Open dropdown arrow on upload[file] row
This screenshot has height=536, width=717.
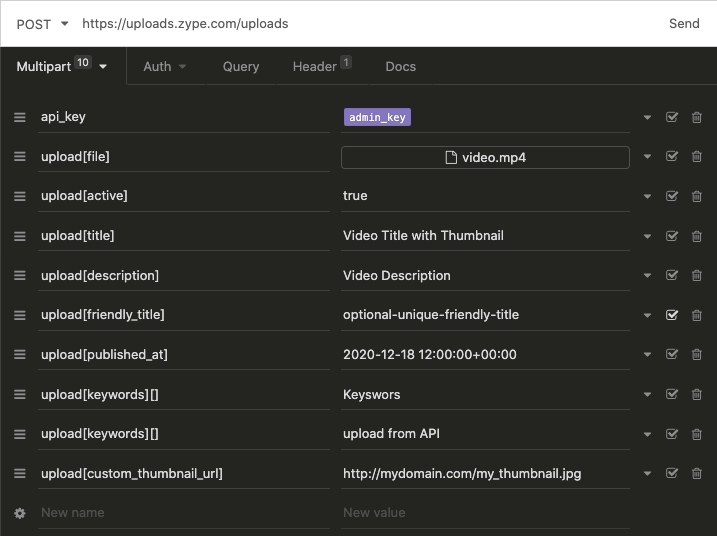pyautogui.click(x=647, y=157)
